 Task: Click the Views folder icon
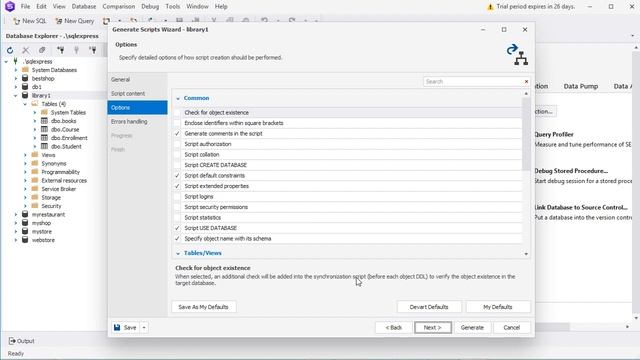[x=35, y=155]
